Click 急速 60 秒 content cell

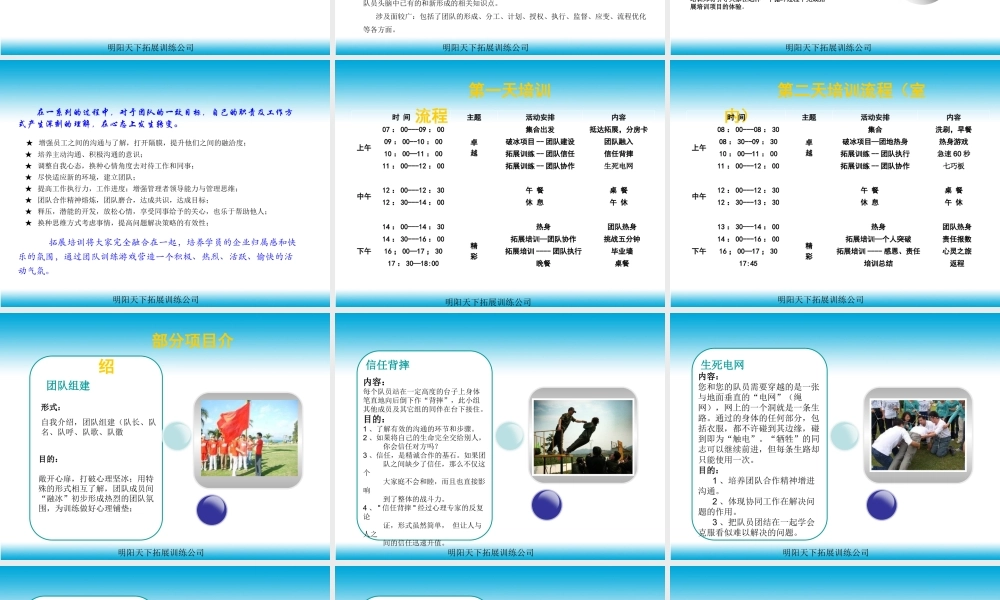(953, 154)
